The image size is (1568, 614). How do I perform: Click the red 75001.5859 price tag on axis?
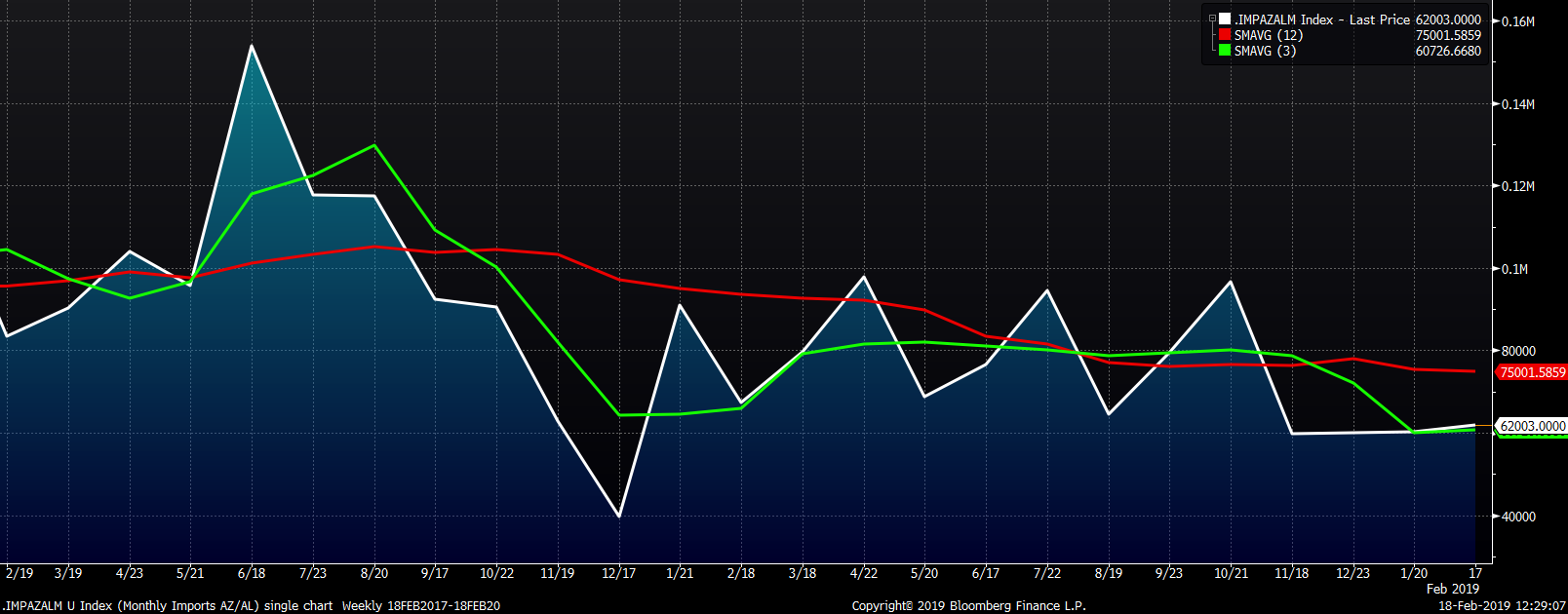1532,372
